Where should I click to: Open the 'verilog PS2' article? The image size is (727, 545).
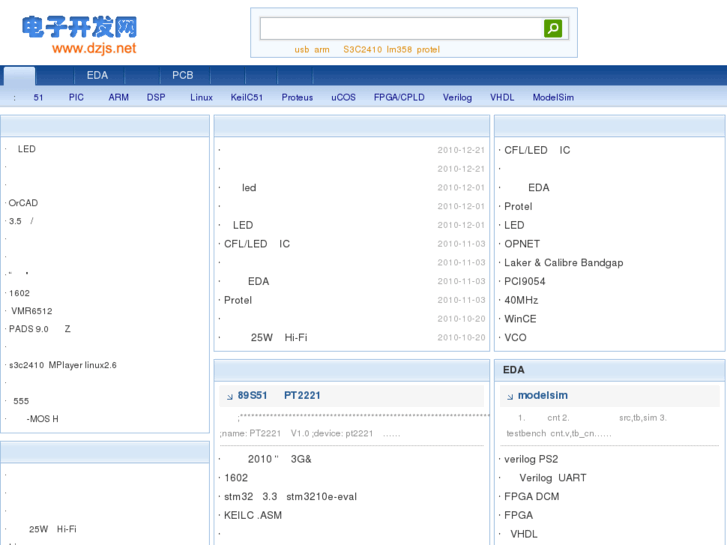pos(531,459)
